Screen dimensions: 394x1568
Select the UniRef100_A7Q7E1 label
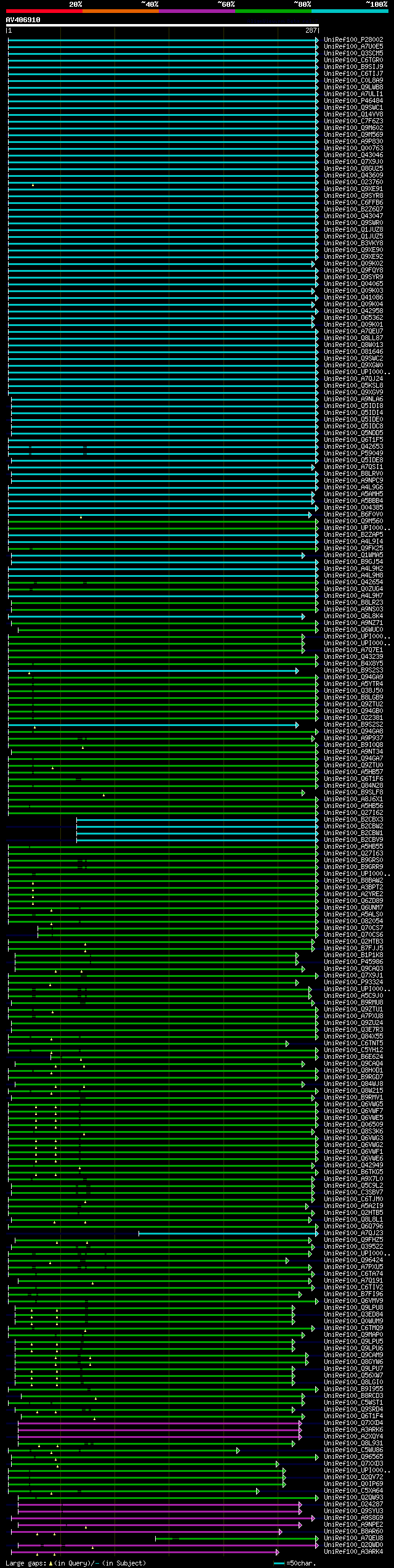tap(353, 650)
